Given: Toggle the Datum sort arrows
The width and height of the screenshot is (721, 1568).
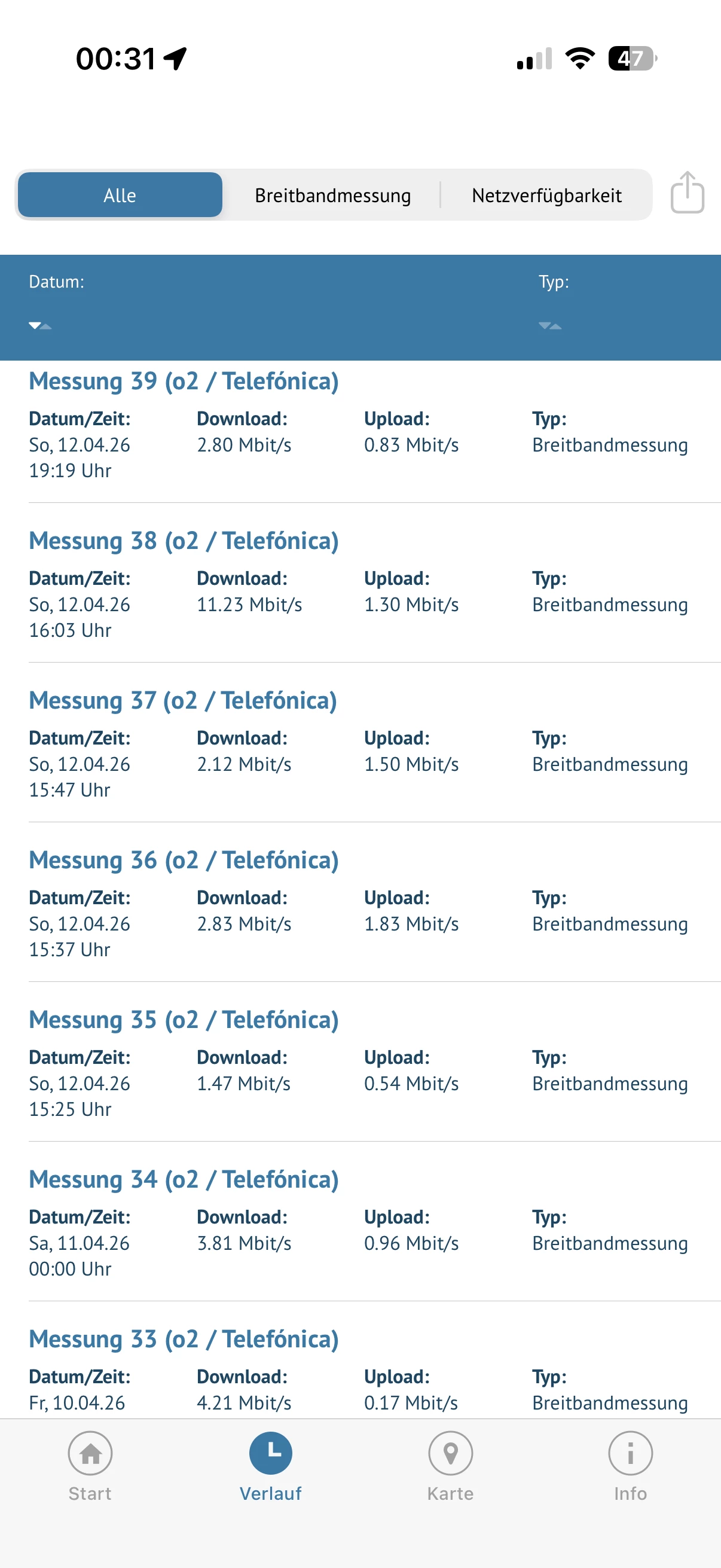Looking at the screenshot, I should click(40, 326).
